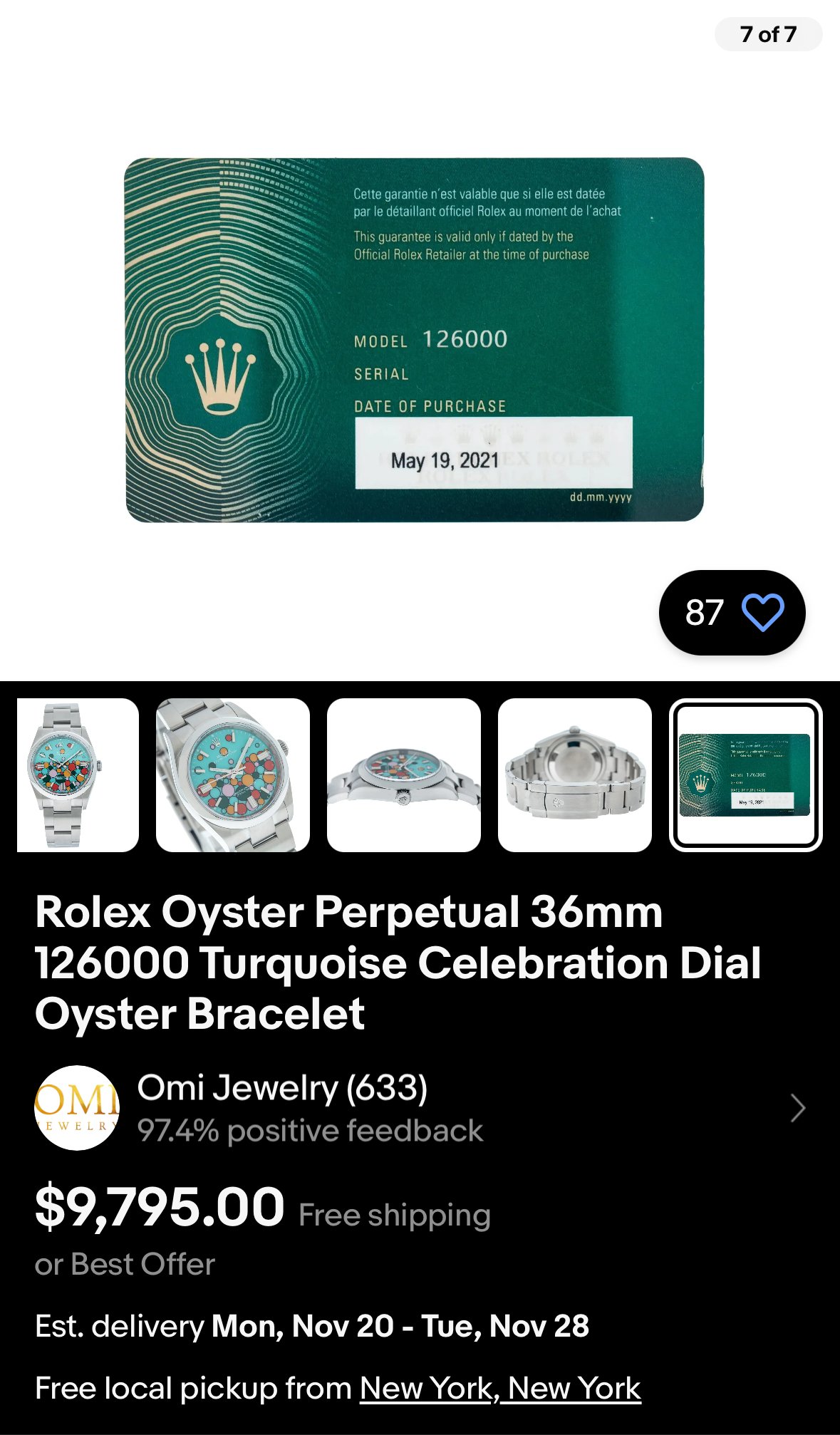Tap the May 19, 2021 date sticker
The width and height of the screenshot is (840, 1435).
coord(494,452)
